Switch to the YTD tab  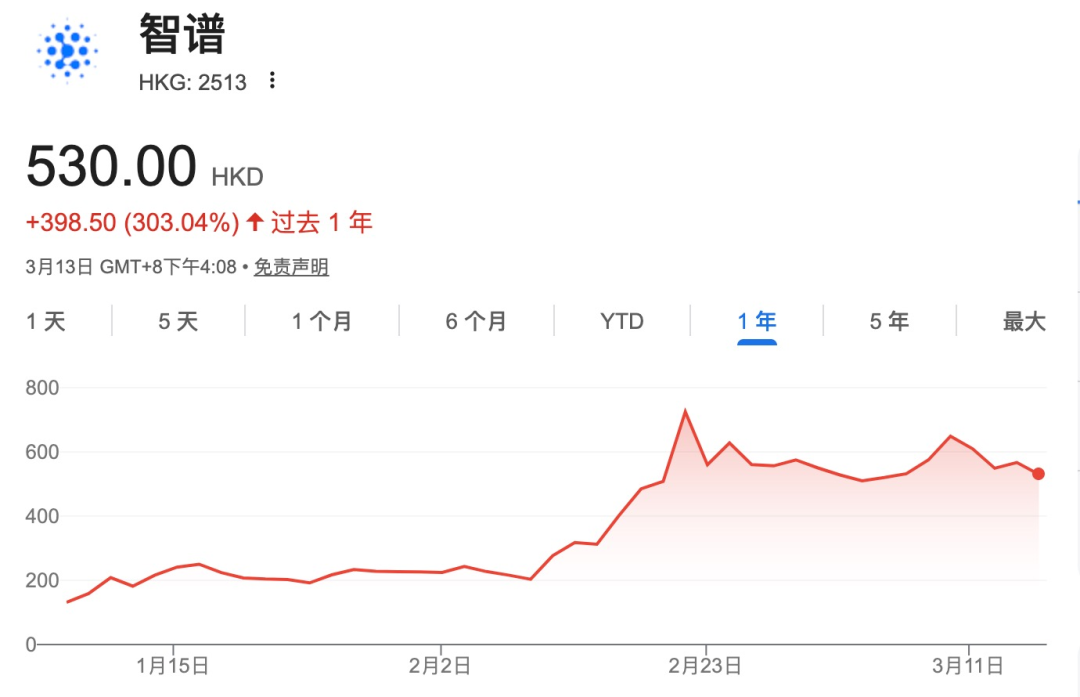point(620,321)
